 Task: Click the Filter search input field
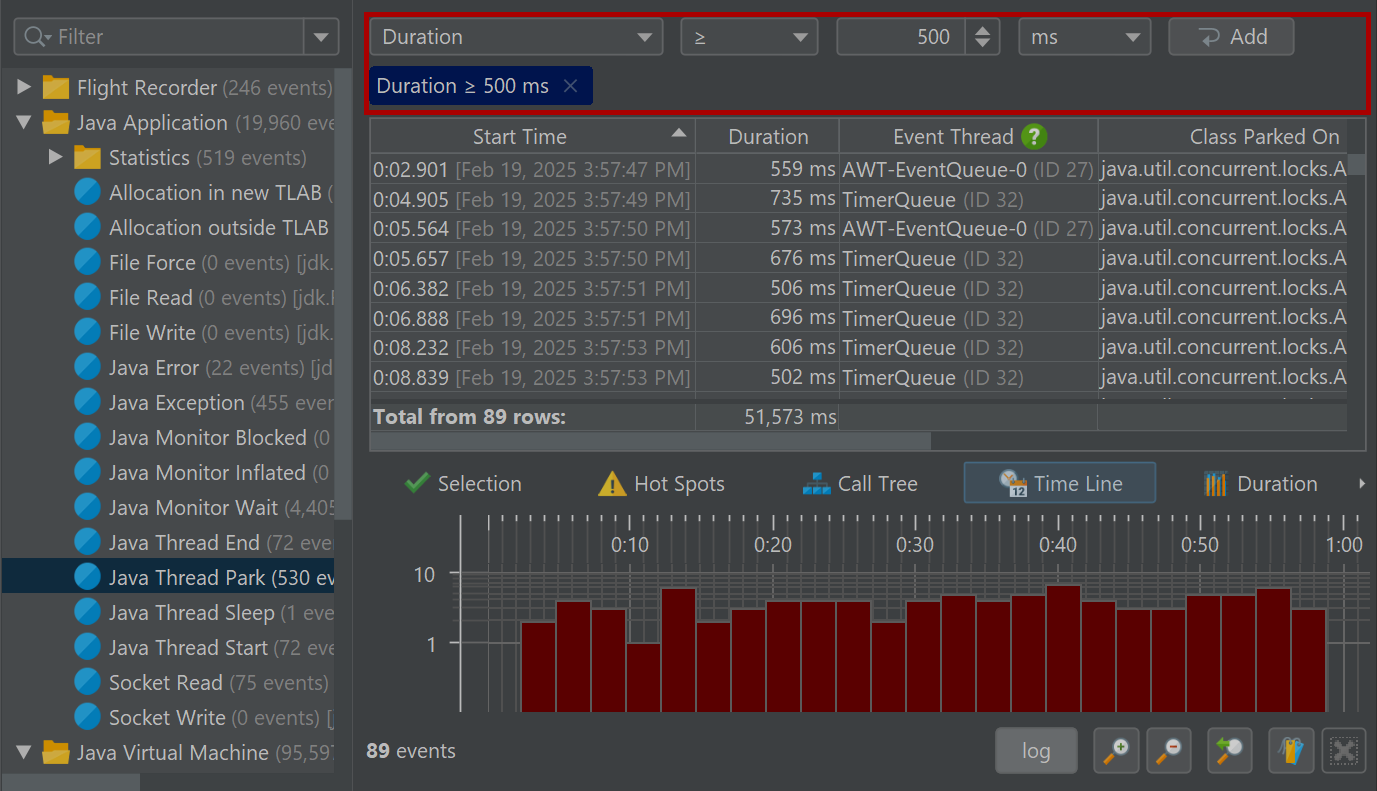(160, 37)
